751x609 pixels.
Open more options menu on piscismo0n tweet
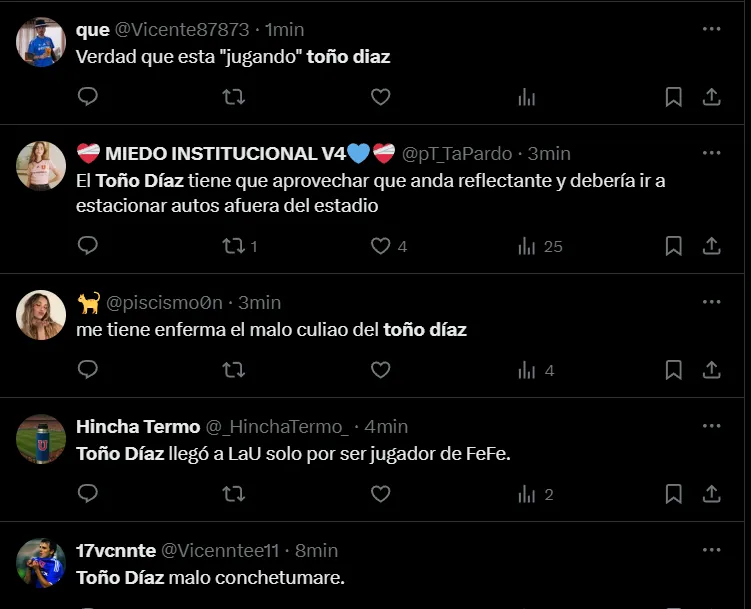[x=711, y=302]
